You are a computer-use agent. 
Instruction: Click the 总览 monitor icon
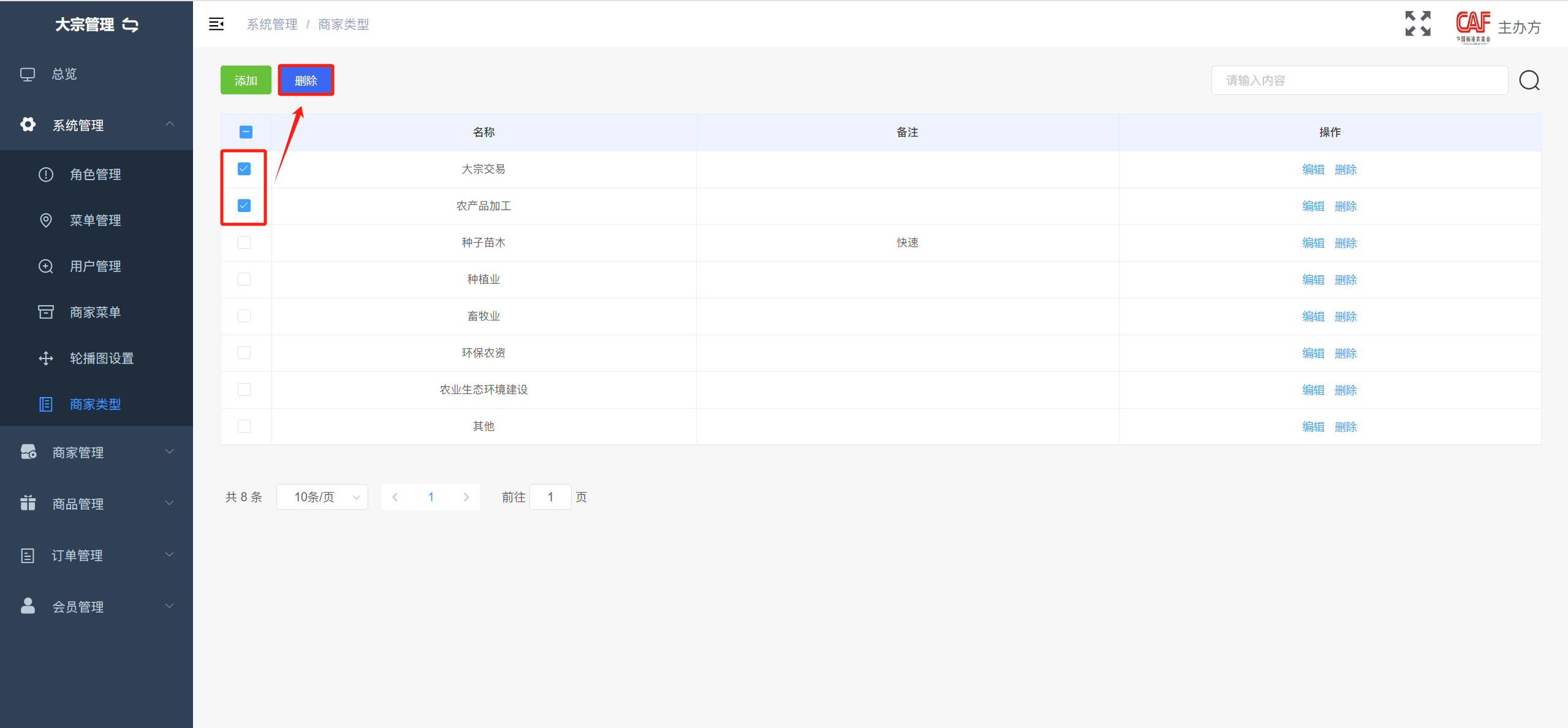pos(28,74)
